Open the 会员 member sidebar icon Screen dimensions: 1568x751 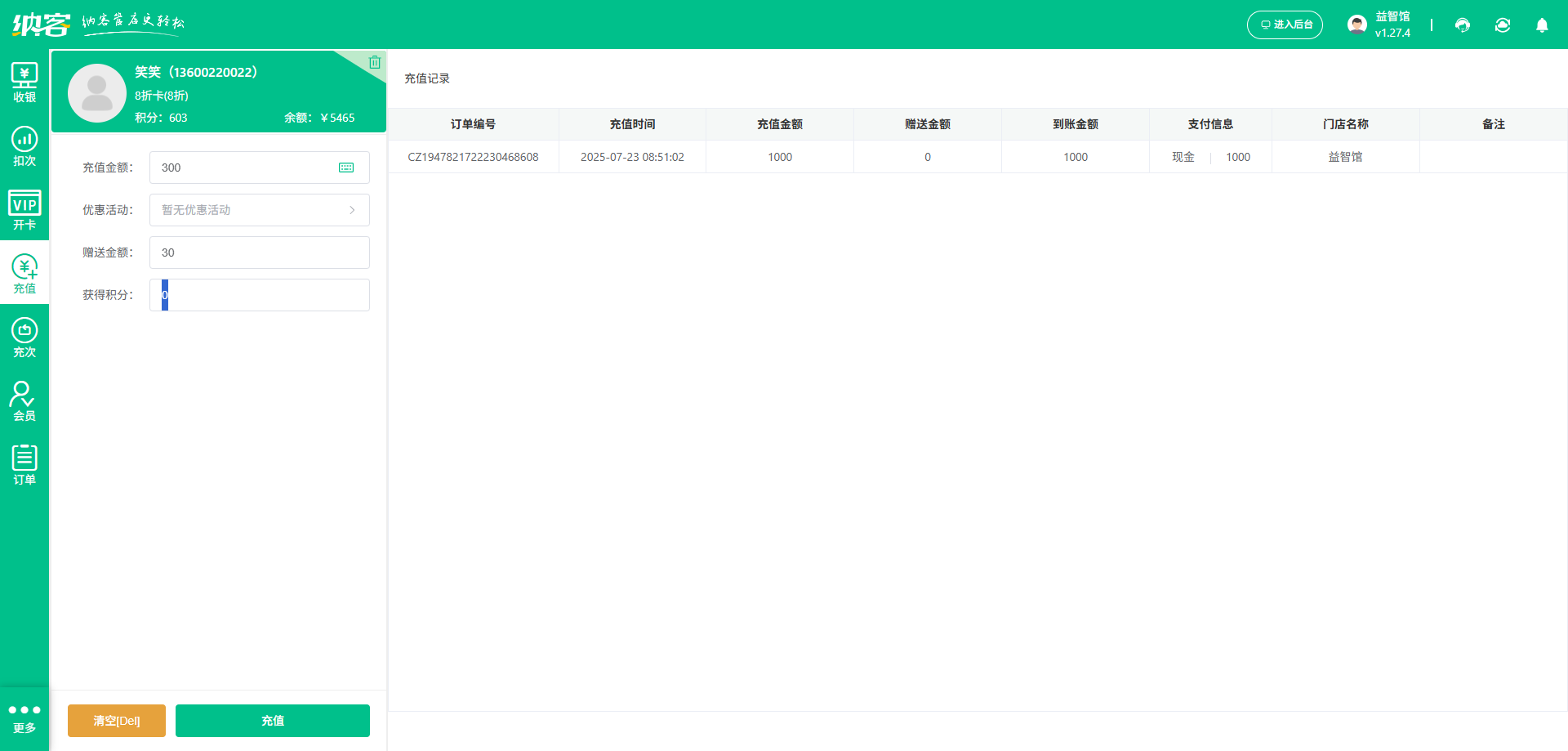tap(24, 401)
